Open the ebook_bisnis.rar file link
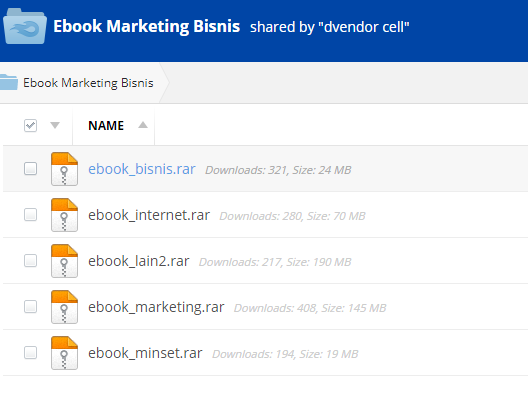 (142, 169)
